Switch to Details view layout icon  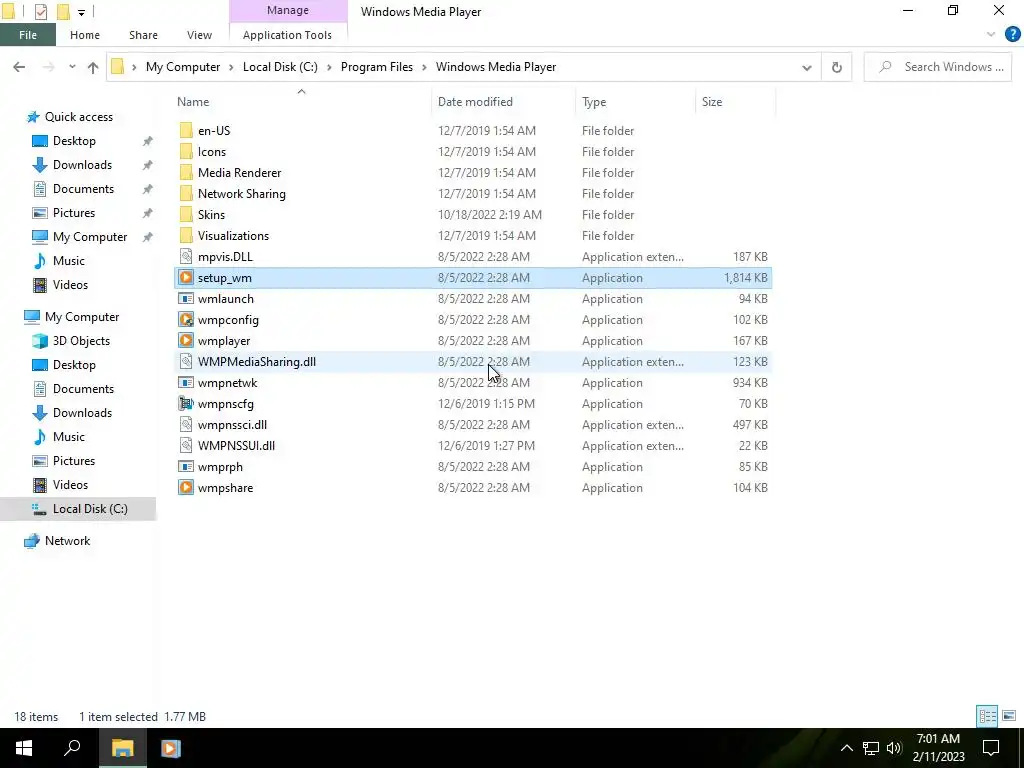coord(987,716)
